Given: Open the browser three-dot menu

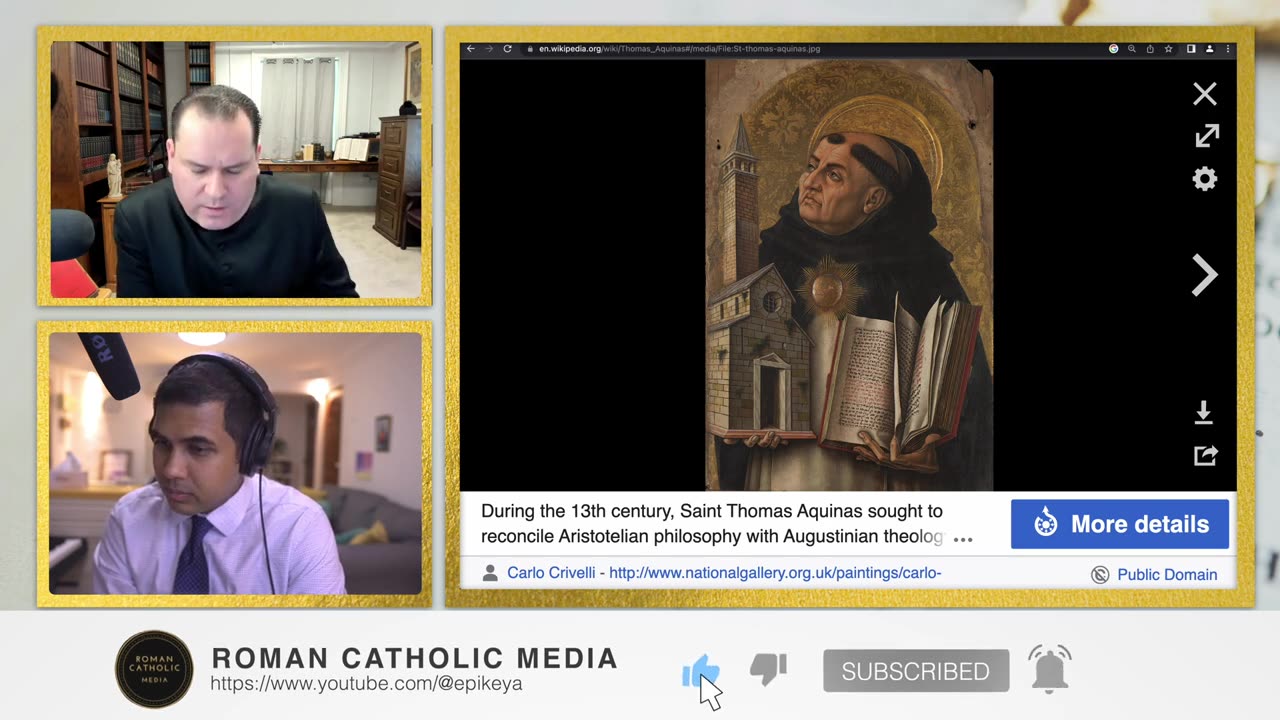Looking at the screenshot, I should (1228, 49).
